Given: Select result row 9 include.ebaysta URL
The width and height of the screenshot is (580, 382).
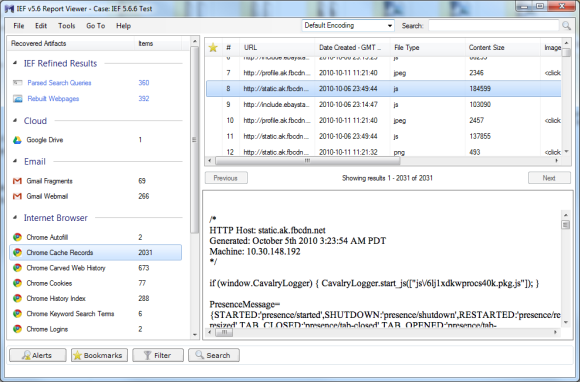Looking at the screenshot, I should pos(384,105).
